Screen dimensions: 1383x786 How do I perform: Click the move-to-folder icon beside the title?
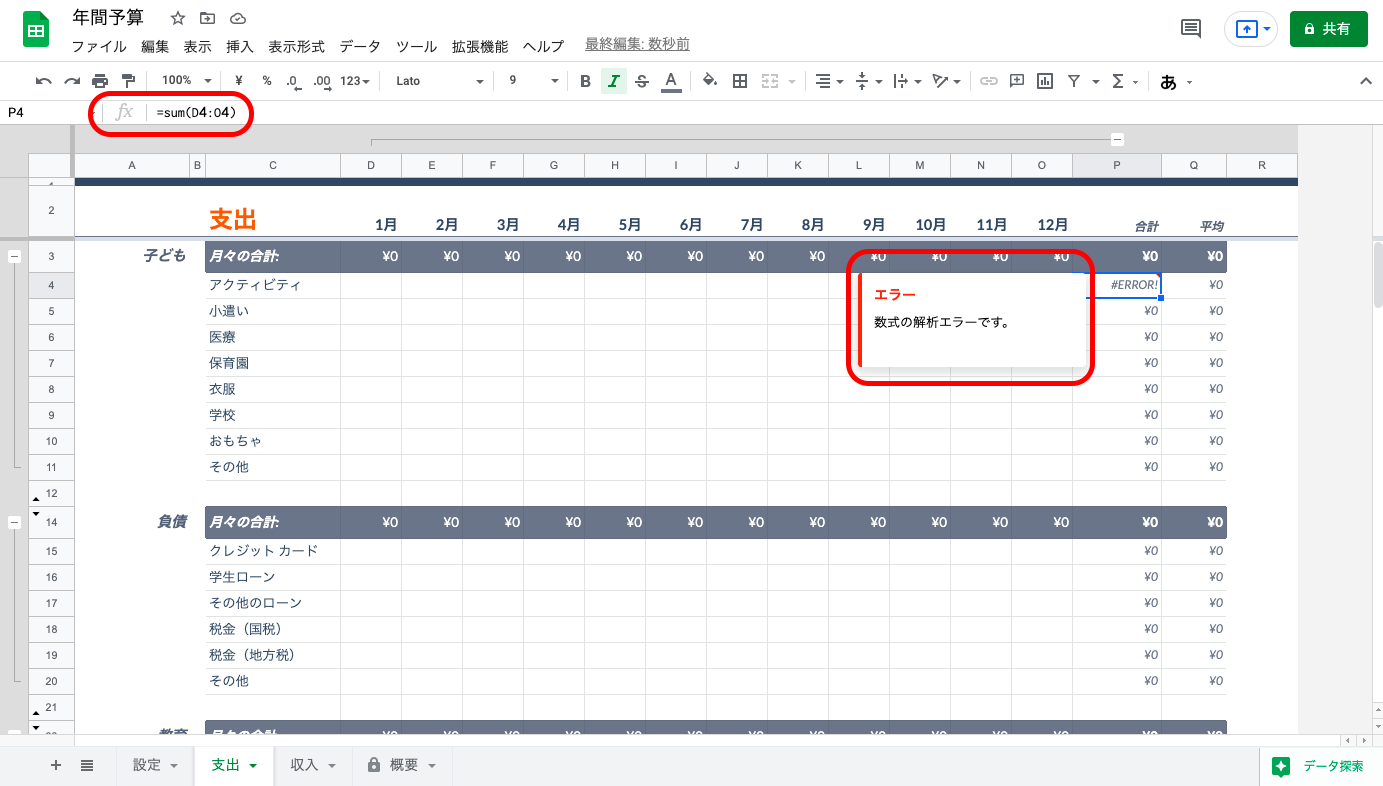point(207,19)
